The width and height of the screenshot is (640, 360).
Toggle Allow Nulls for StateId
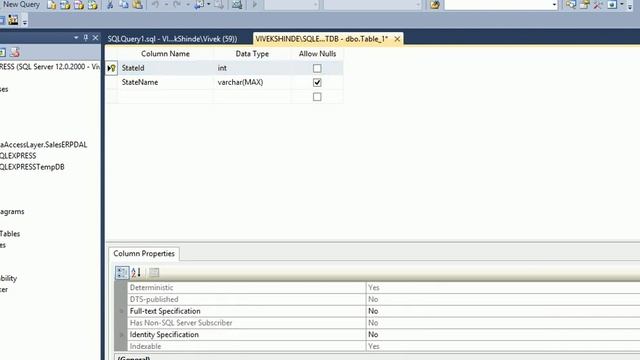(x=317, y=68)
